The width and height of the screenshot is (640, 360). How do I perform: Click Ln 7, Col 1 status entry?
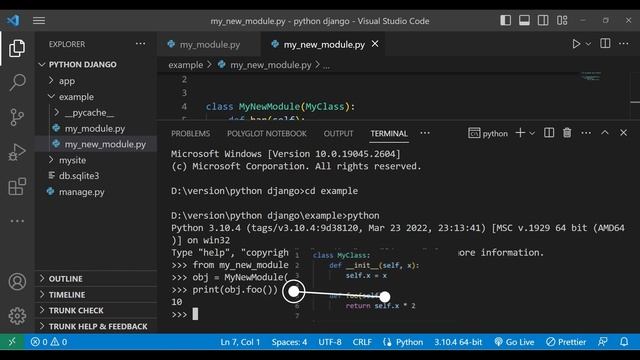pos(240,342)
